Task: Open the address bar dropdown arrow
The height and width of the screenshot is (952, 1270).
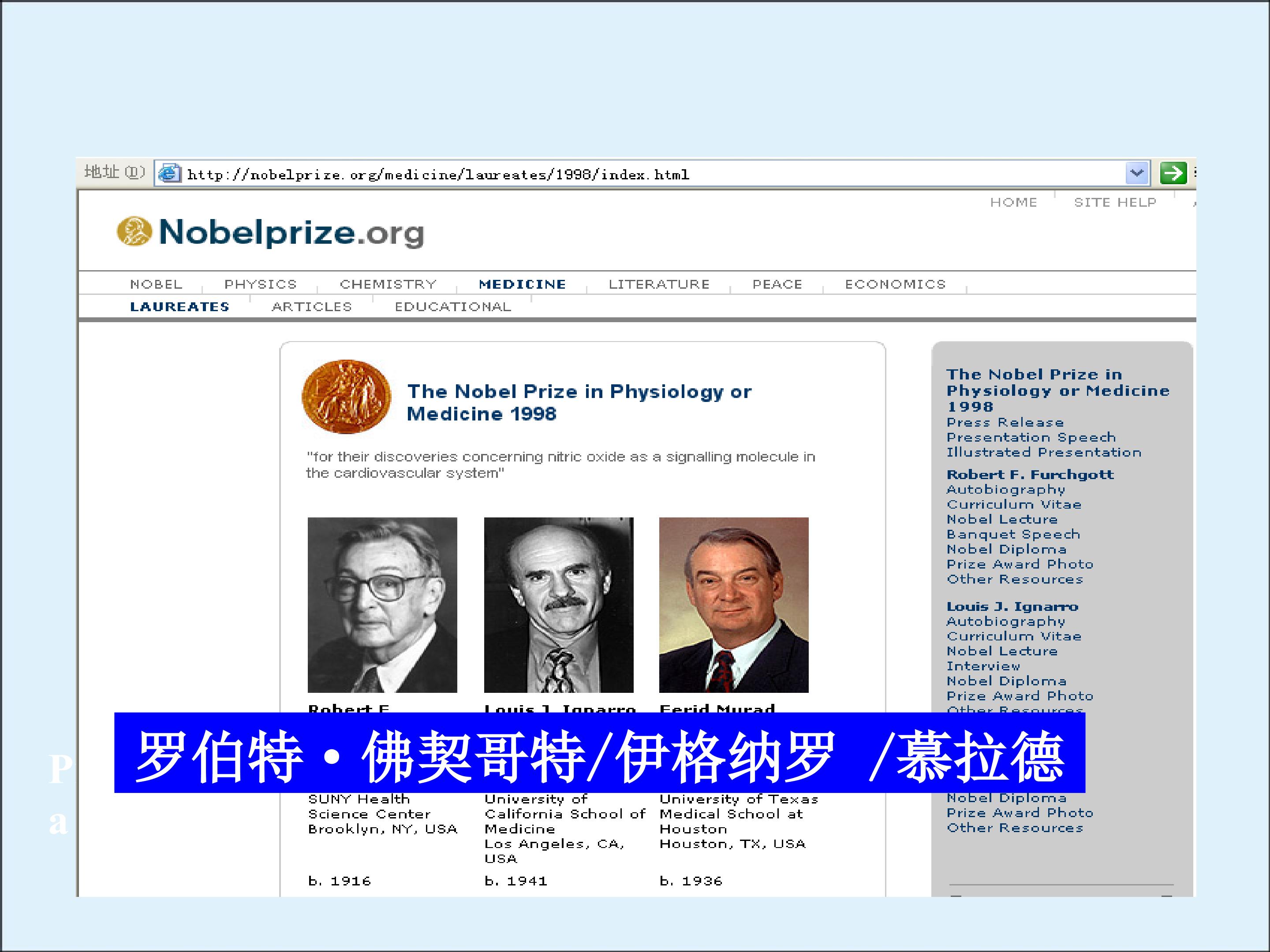Action: [1137, 173]
